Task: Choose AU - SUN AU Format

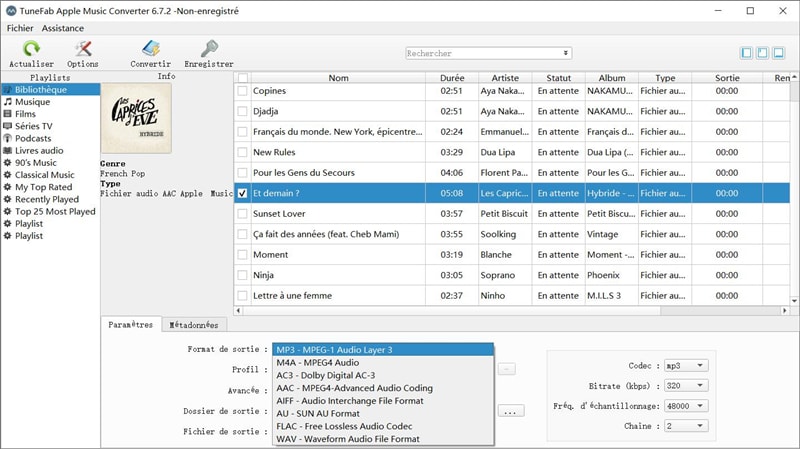Action: (x=383, y=413)
